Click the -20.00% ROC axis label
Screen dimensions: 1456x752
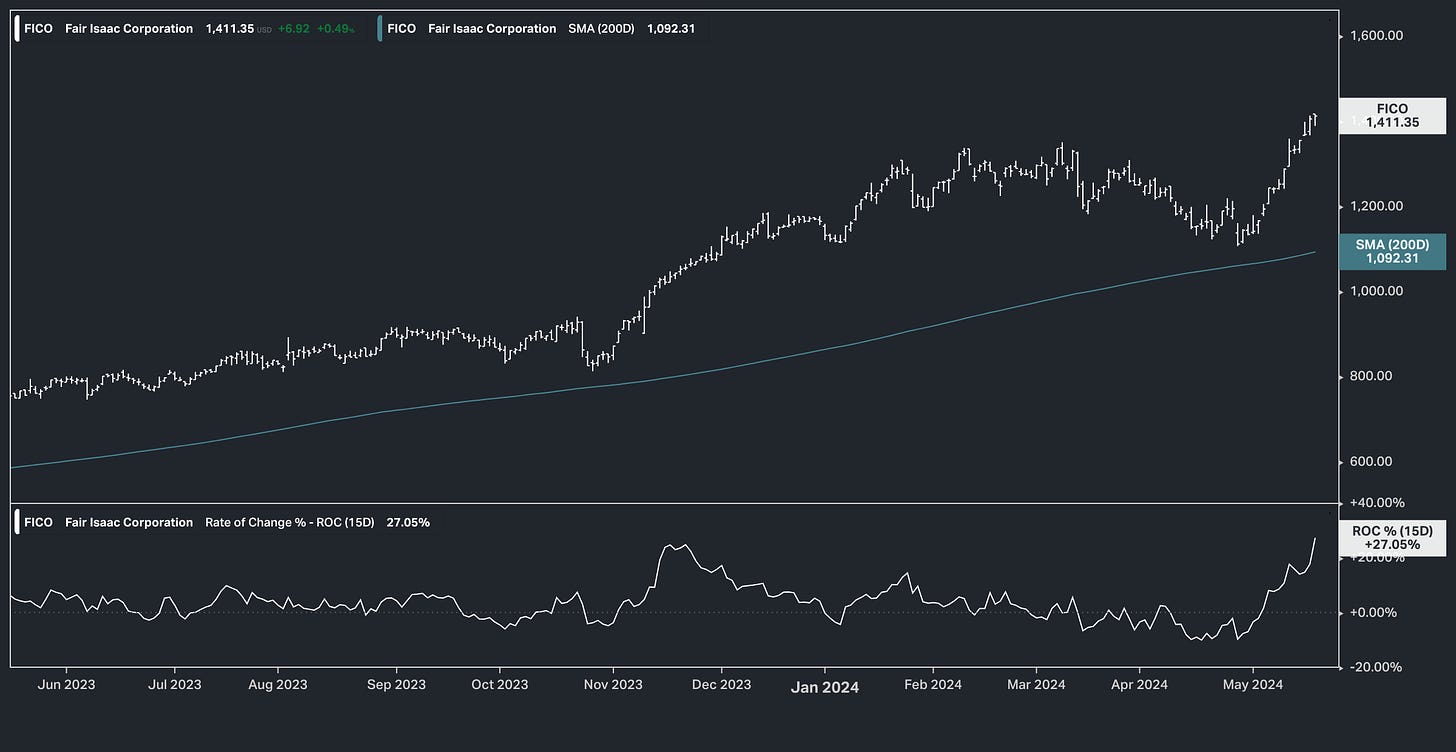pyautogui.click(x=1377, y=667)
